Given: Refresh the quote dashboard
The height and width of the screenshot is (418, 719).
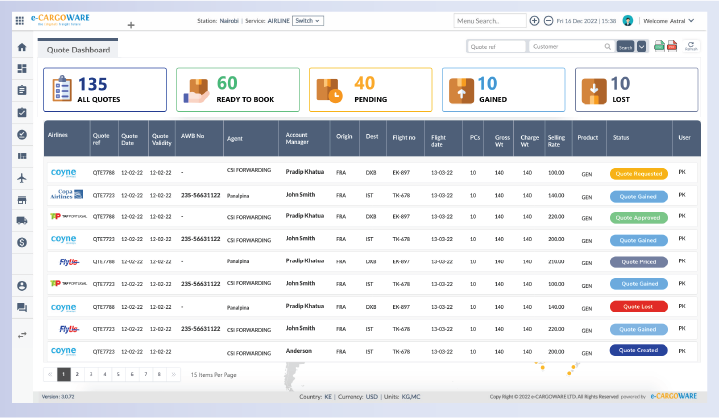Looking at the screenshot, I should pos(691,46).
